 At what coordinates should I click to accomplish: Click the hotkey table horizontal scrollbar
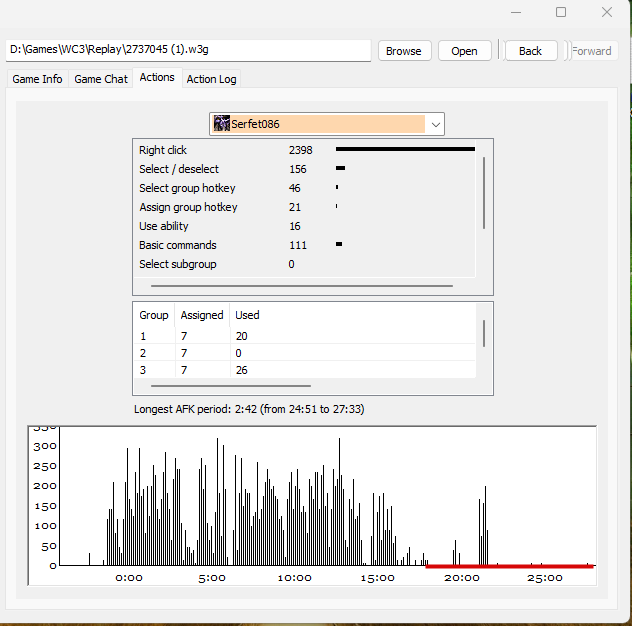click(x=231, y=386)
